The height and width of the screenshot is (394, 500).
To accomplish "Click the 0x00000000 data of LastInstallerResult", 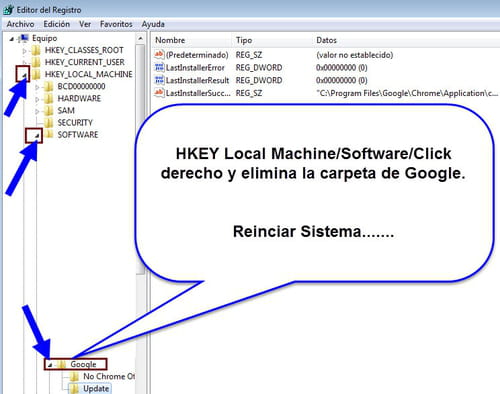I will 341,80.
